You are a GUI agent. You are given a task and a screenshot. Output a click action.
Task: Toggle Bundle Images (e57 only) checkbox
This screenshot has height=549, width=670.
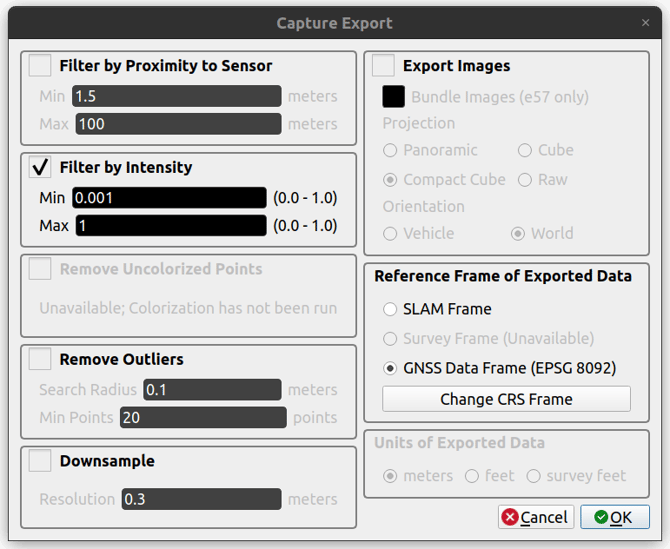point(394,97)
